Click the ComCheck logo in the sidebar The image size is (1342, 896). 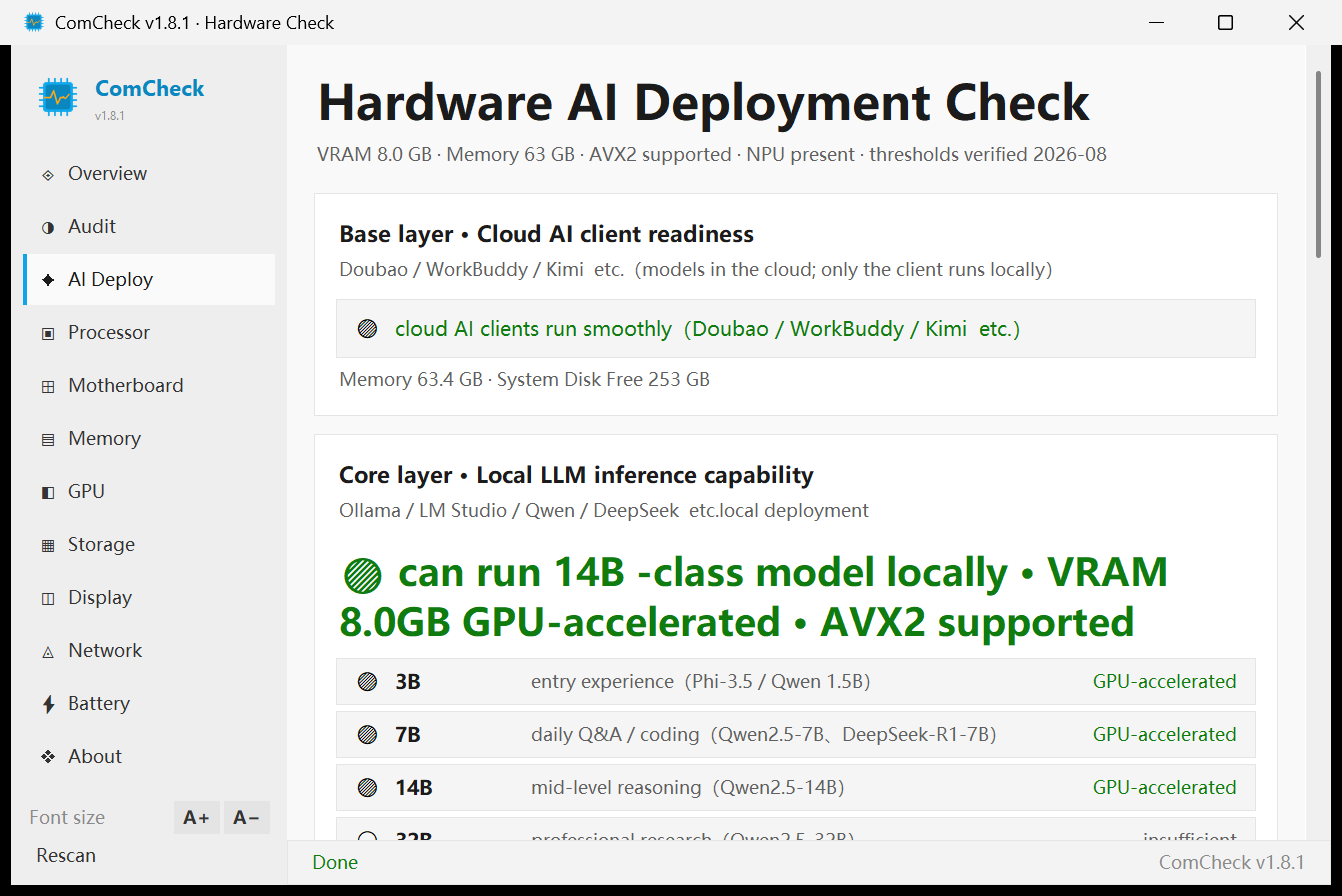click(58, 97)
